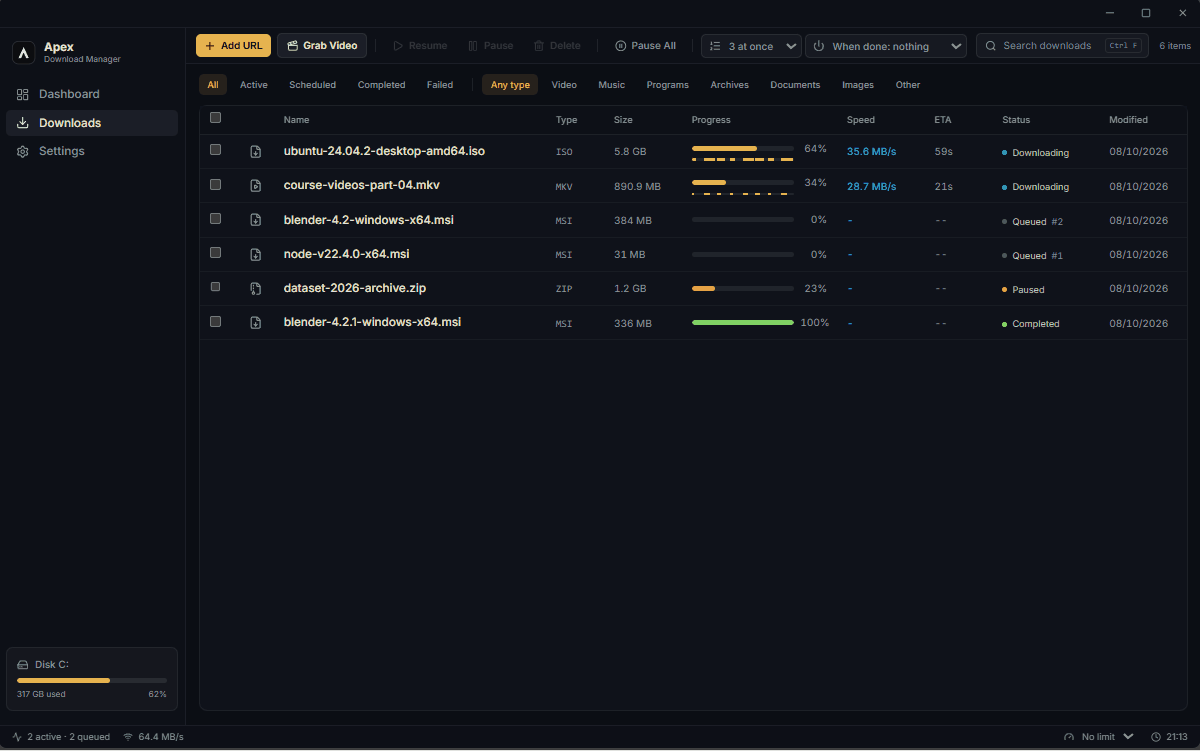Click video file icon of course-videos-part-04.mkv

pos(255,186)
